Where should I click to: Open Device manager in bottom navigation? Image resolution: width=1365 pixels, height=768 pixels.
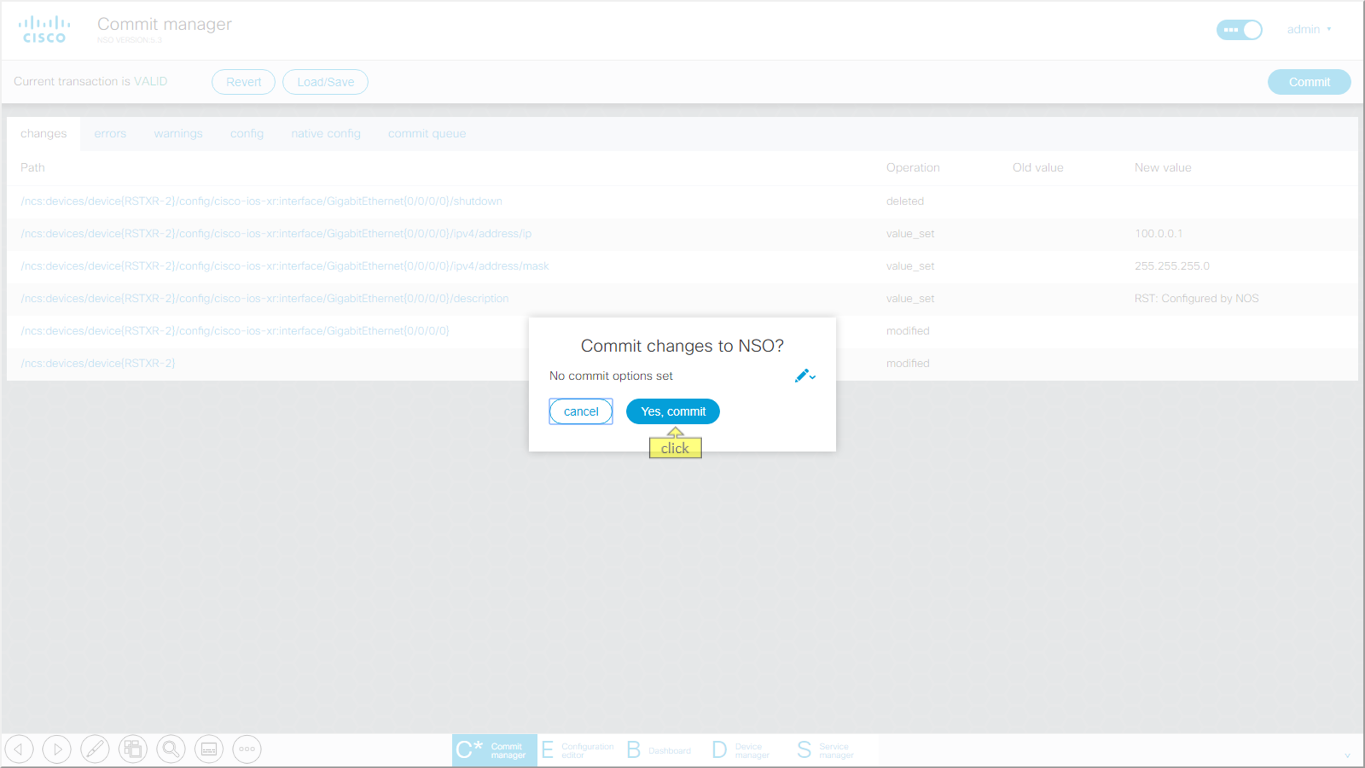(x=742, y=750)
